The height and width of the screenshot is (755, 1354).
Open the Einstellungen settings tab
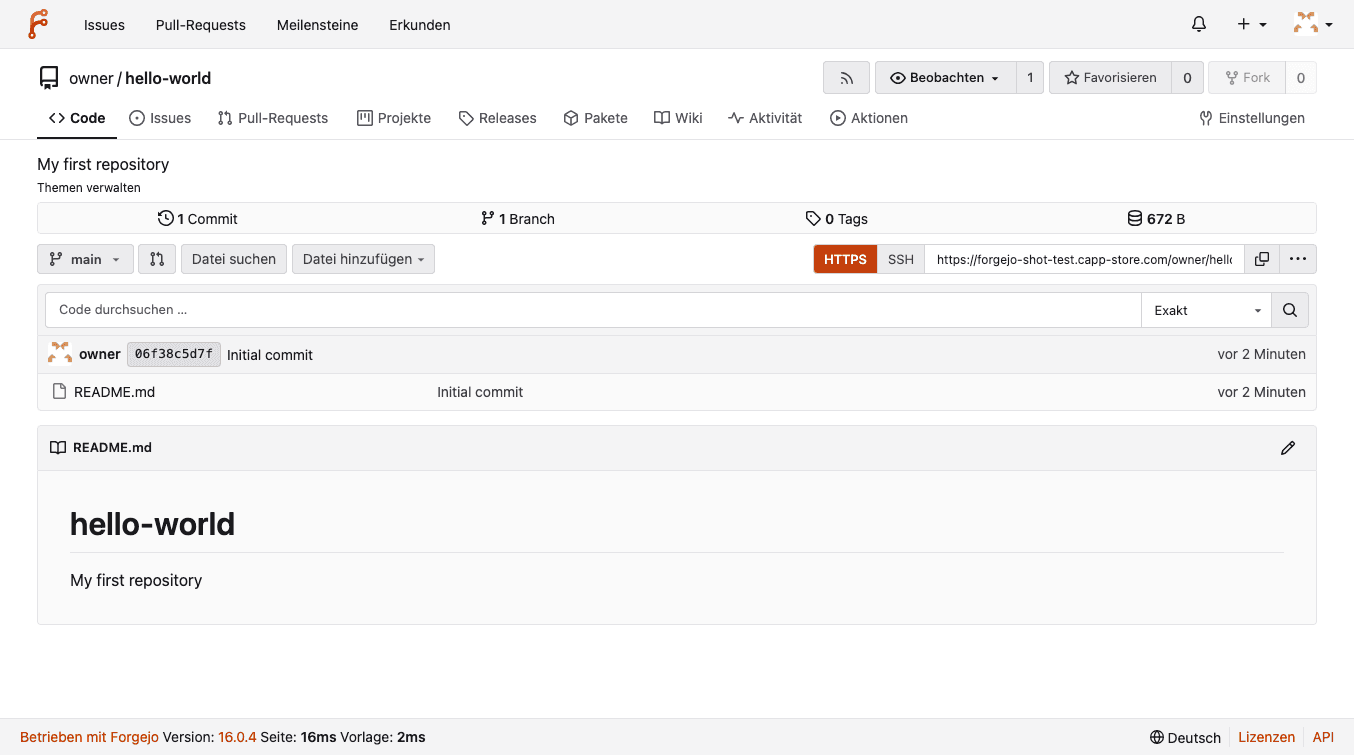(1252, 118)
